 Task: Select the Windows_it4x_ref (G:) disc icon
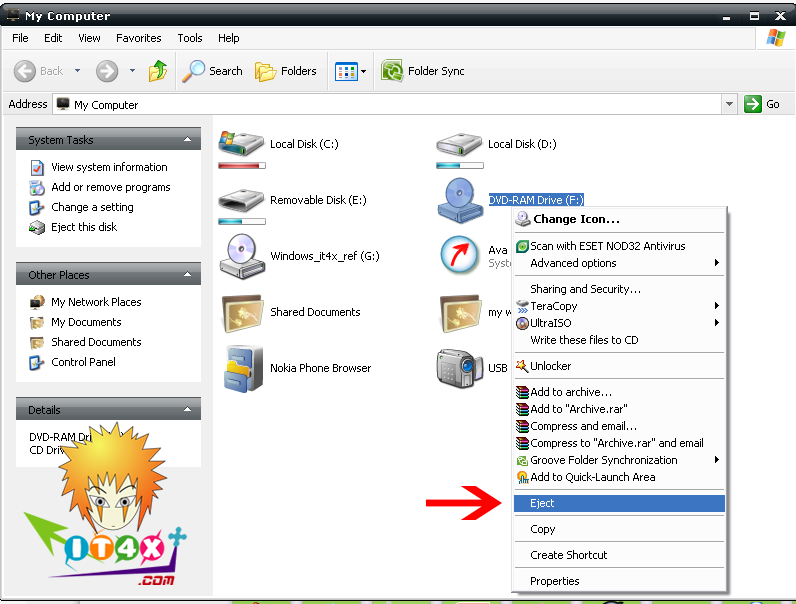(x=241, y=255)
